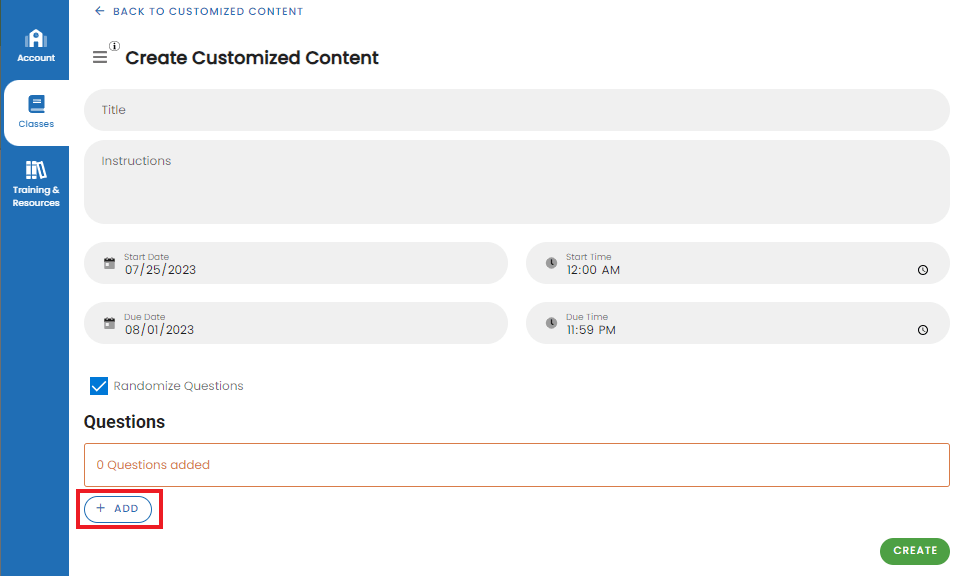Click the clock icon left of Due Time
The image size is (964, 576).
point(551,323)
